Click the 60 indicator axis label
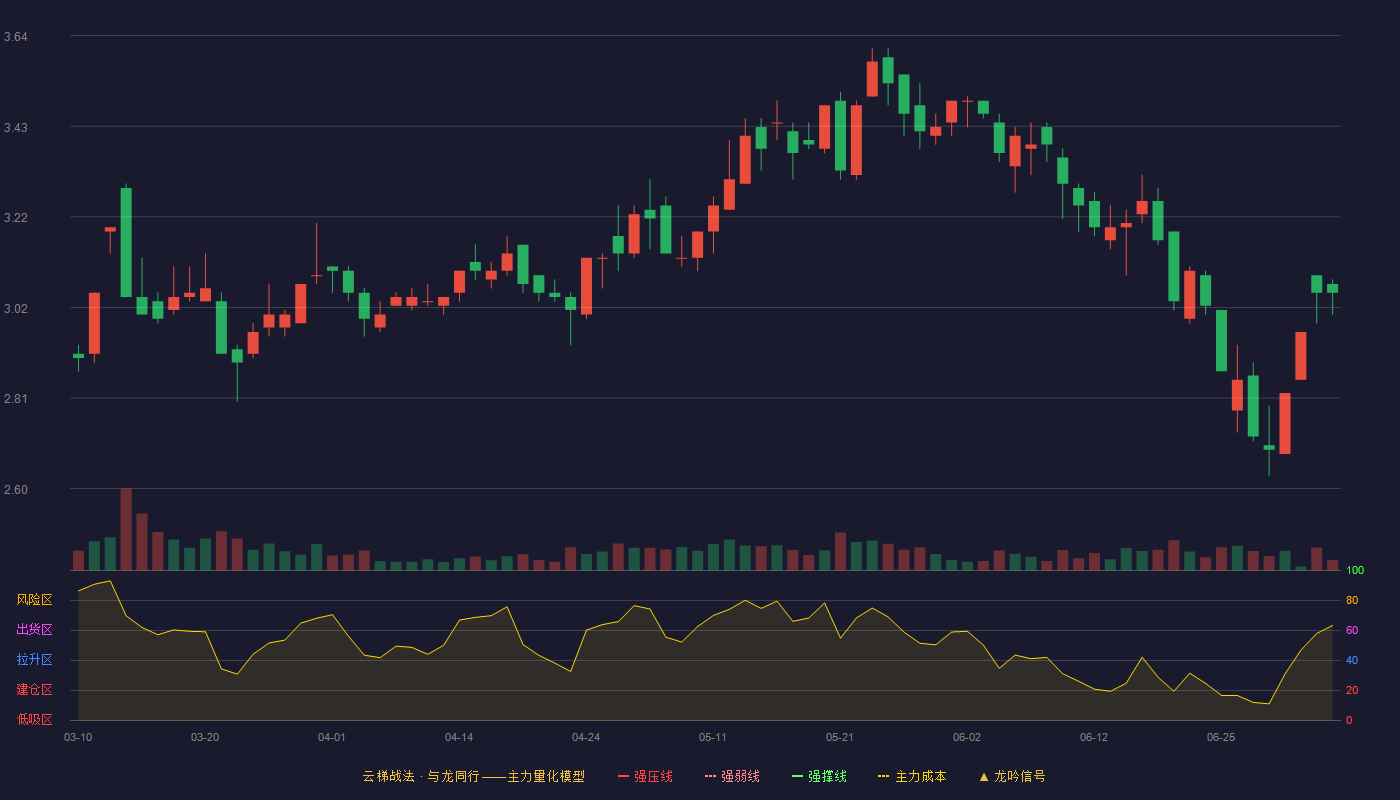Viewport: 1400px width, 800px height. pyautogui.click(x=1352, y=630)
